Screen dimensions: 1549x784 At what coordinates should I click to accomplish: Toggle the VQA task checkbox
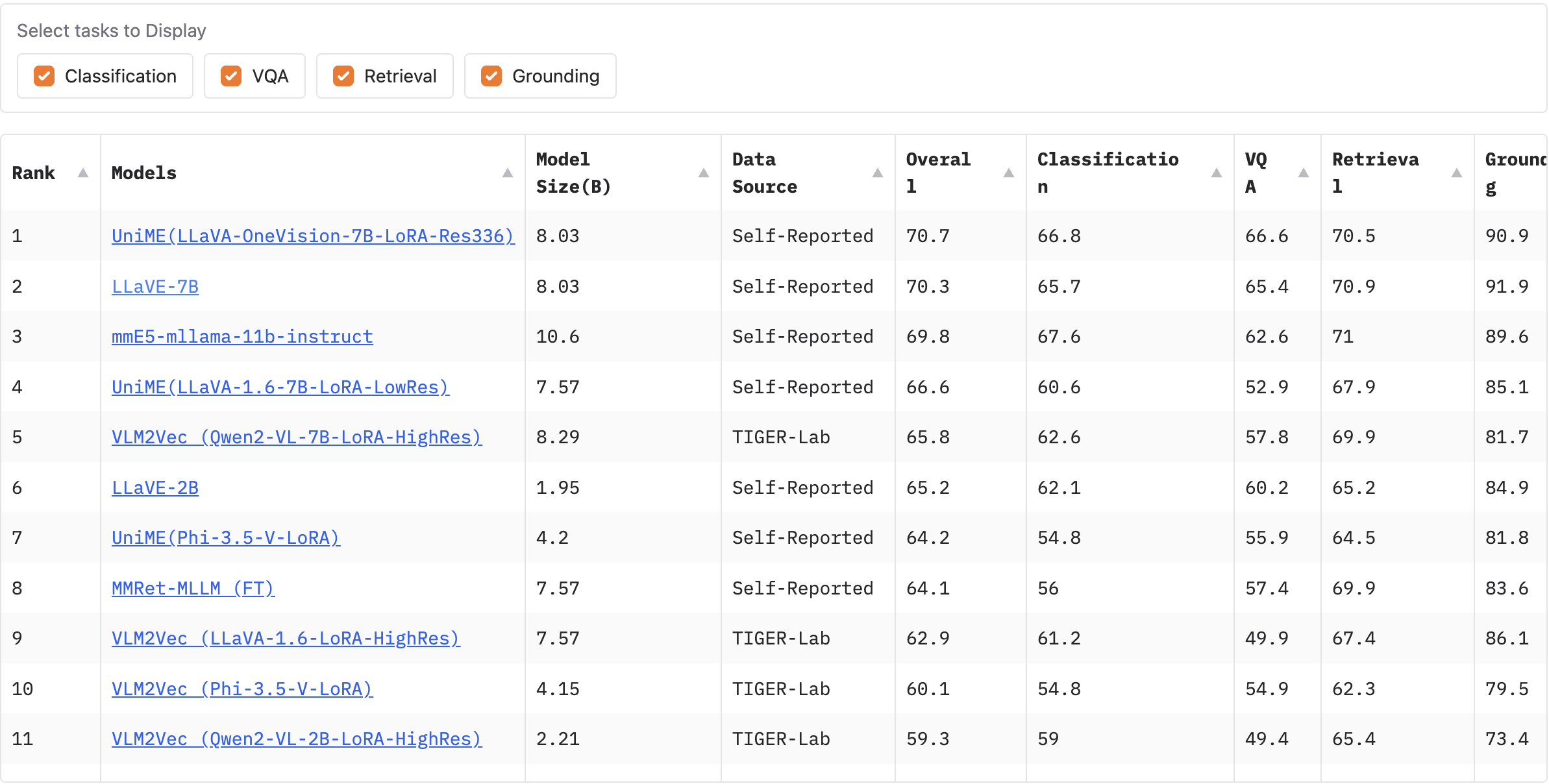pos(231,76)
